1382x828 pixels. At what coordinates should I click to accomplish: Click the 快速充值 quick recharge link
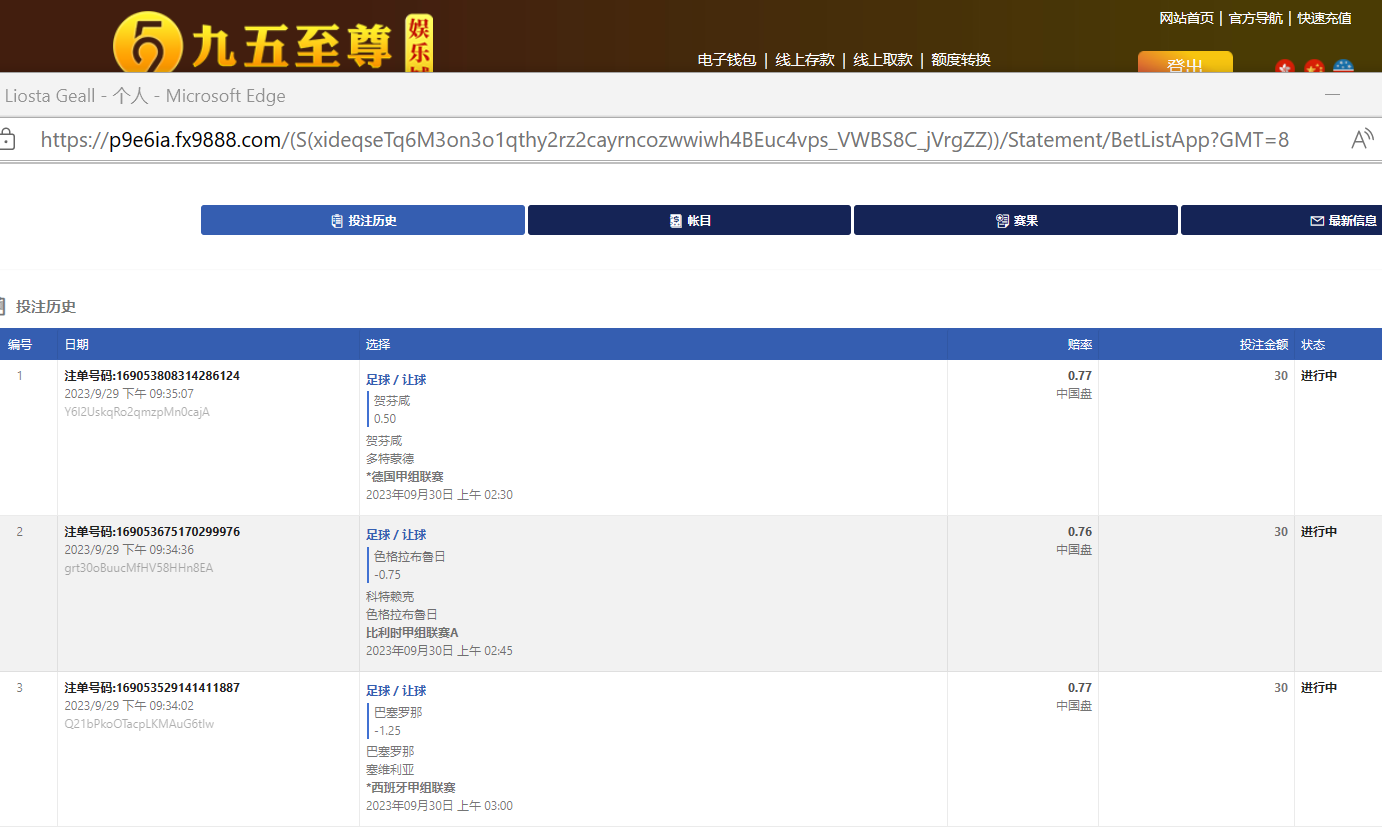pos(1324,18)
